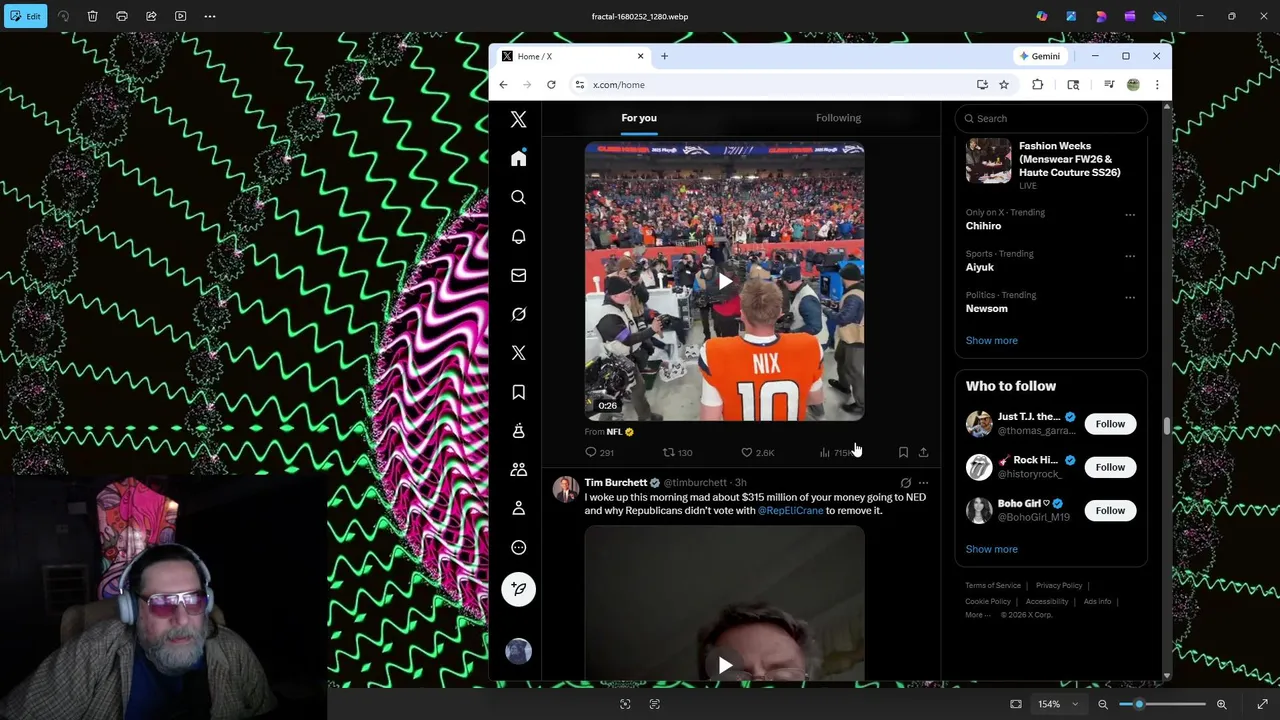1280x720 pixels.
Task: Open More circle icon in X sidebar
Action: coord(518,547)
